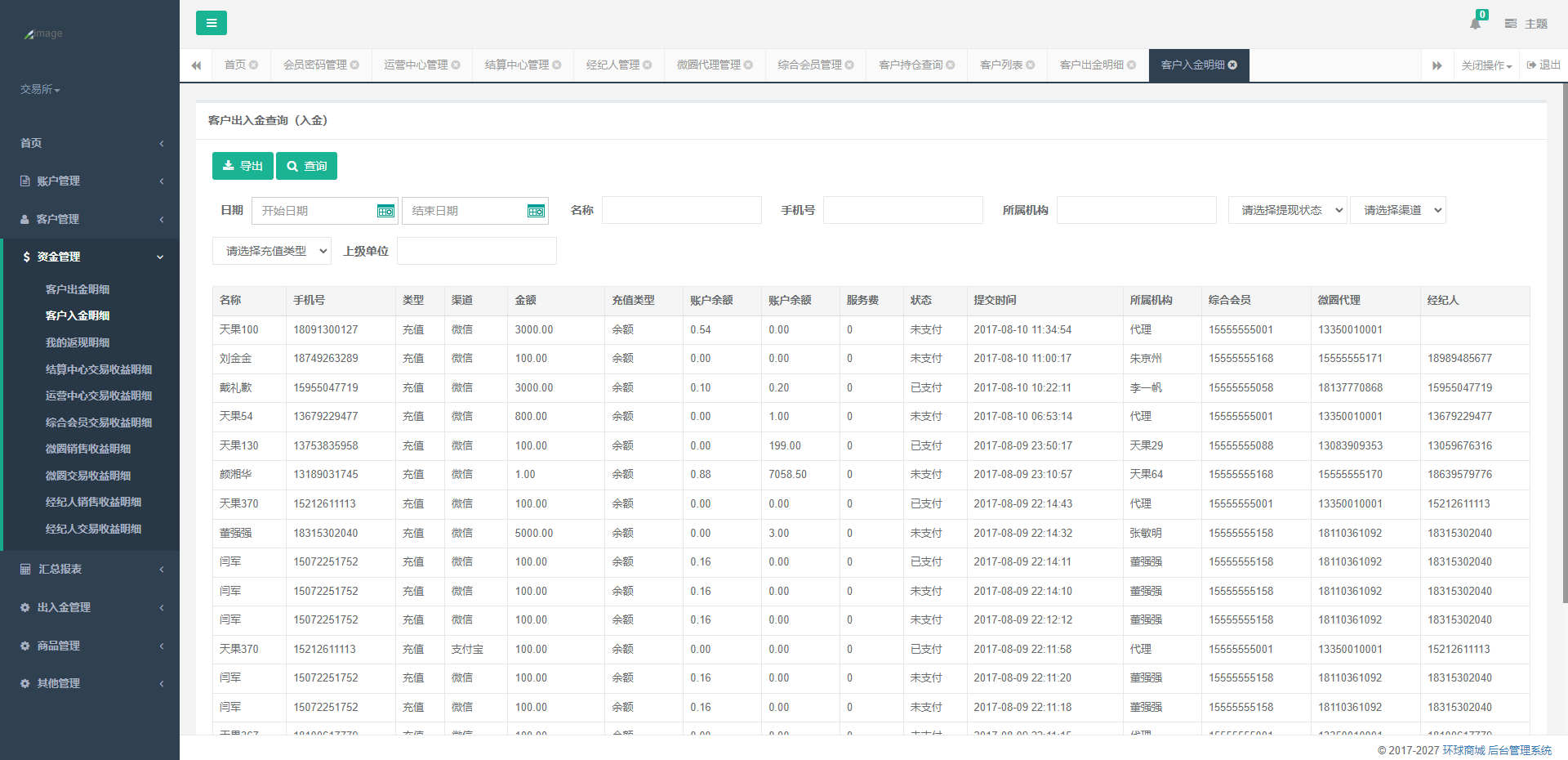The width and height of the screenshot is (1568, 760).
Task: Close the 客户列表 tab via its x icon
Action: pos(1031,65)
